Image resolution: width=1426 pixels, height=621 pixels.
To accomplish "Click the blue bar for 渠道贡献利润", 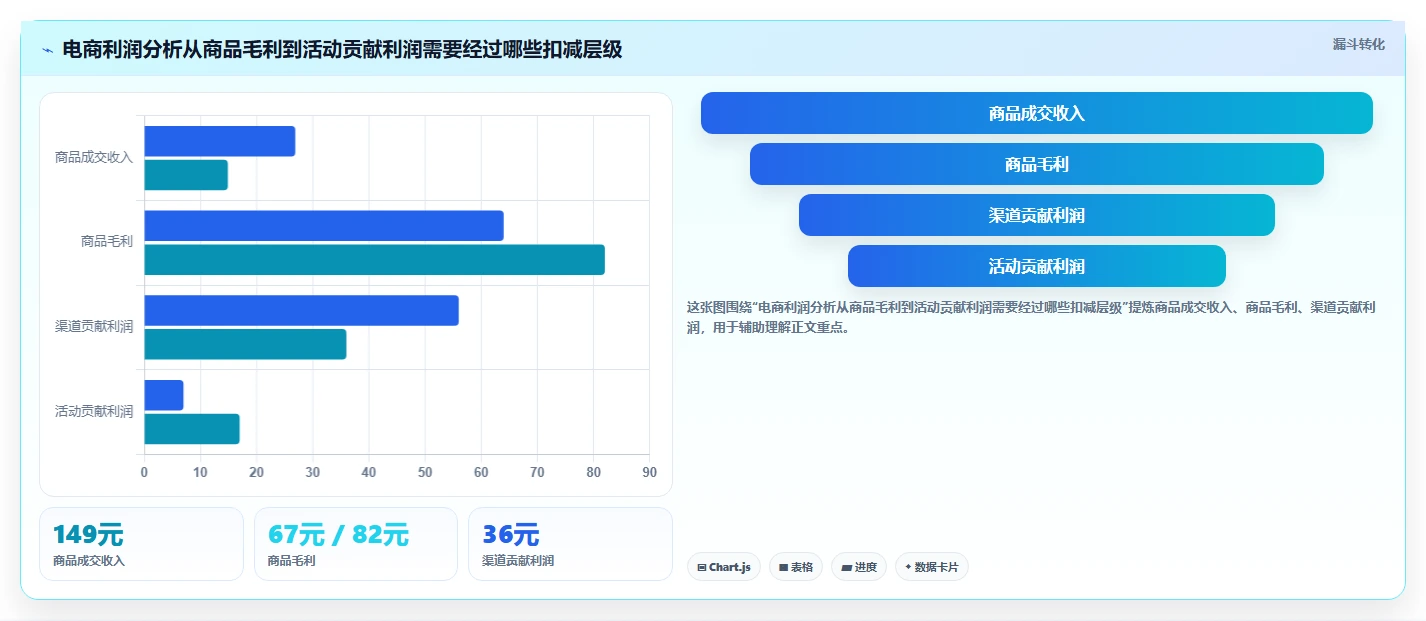I will (x=302, y=310).
